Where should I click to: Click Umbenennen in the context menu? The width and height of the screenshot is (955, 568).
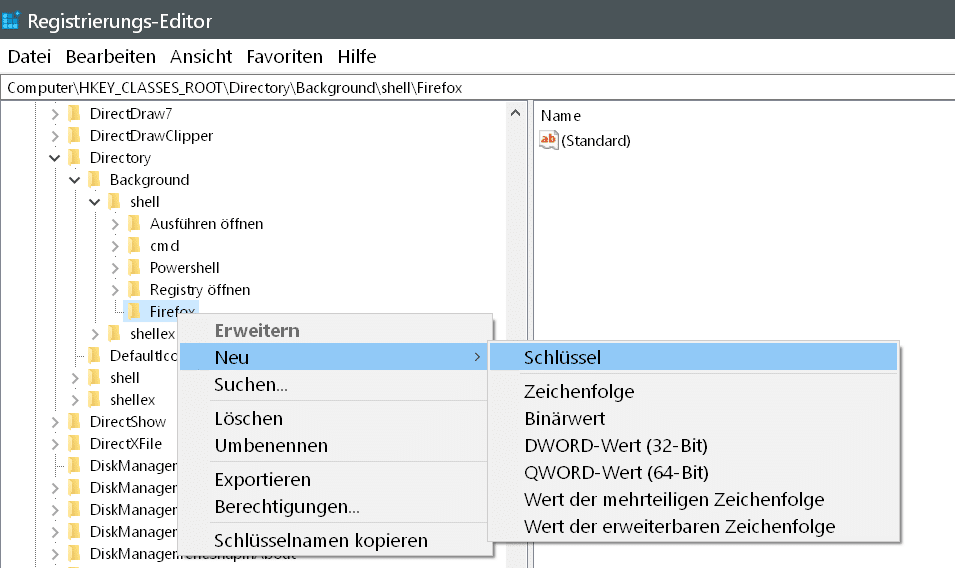pos(271,446)
